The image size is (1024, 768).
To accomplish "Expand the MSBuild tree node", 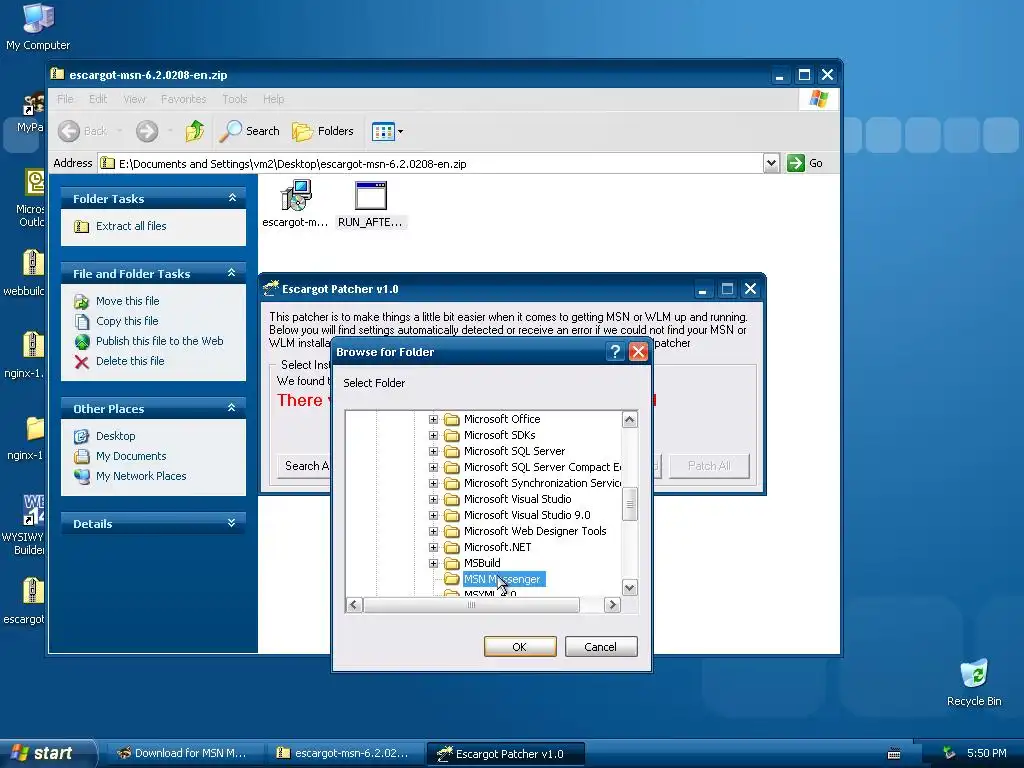I will click(x=433, y=563).
